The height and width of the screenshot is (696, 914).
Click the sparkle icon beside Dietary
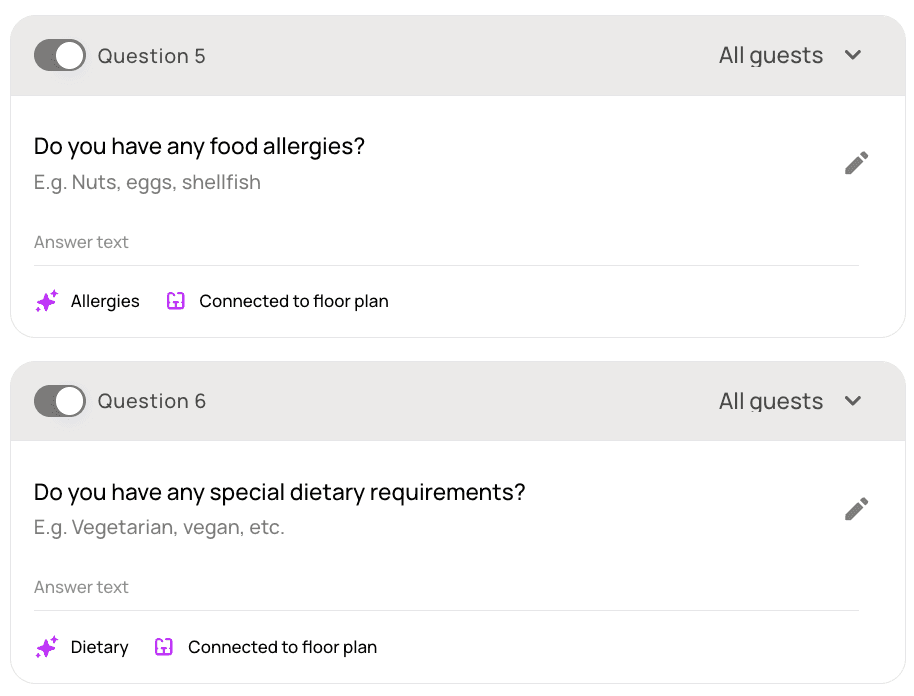pos(47,647)
